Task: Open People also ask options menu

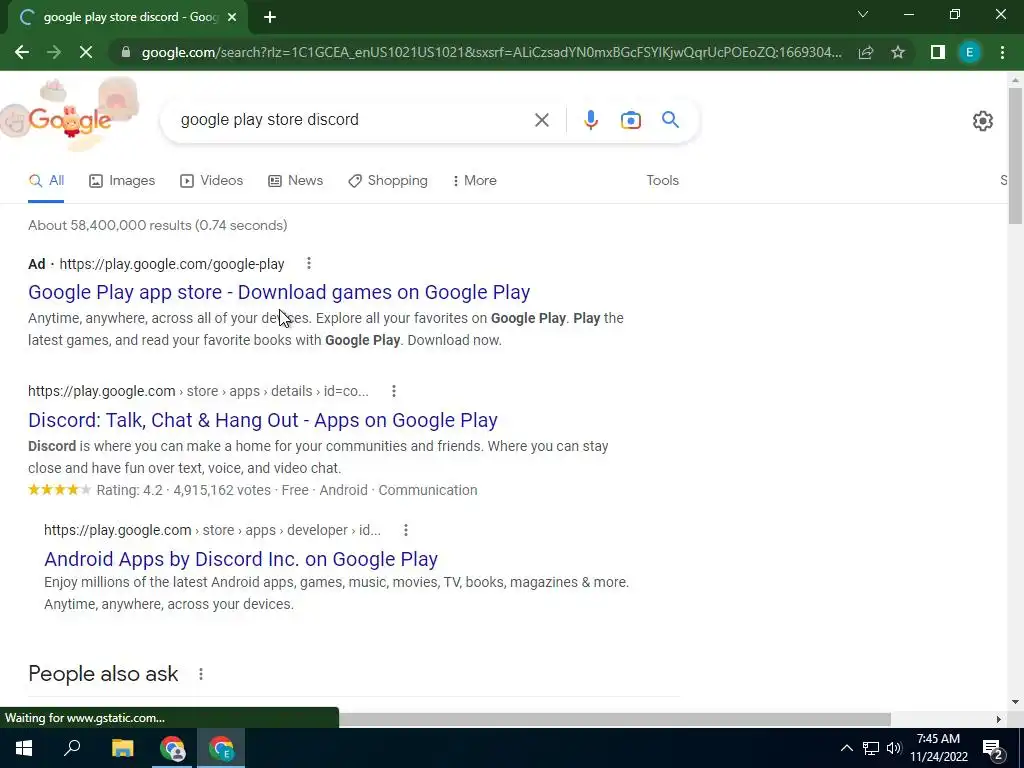Action: click(200, 673)
